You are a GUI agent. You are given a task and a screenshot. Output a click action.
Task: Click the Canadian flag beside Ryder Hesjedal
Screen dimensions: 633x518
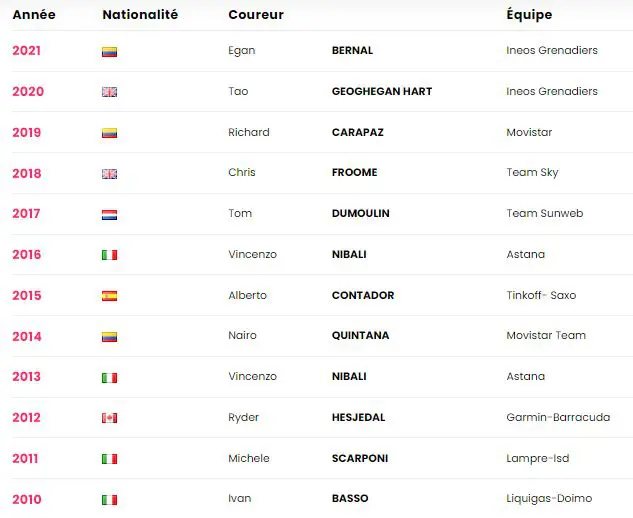point(110,418)
